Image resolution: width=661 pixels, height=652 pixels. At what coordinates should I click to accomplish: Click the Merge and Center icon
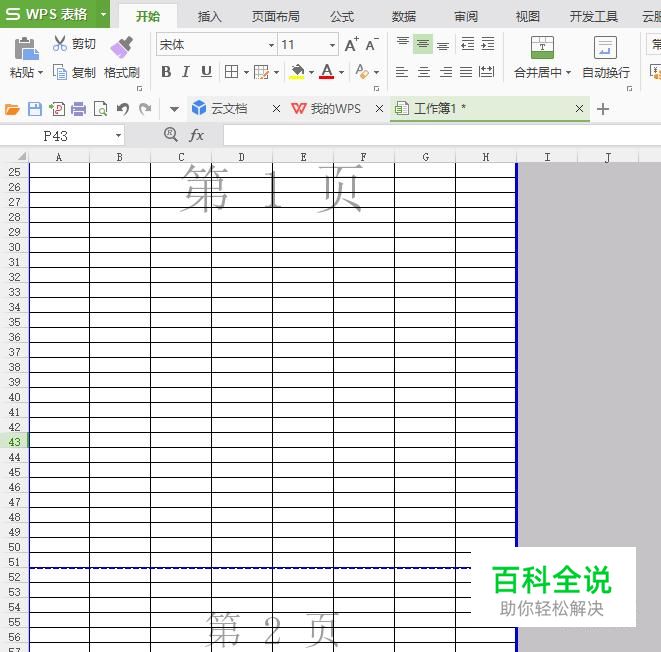542,47
